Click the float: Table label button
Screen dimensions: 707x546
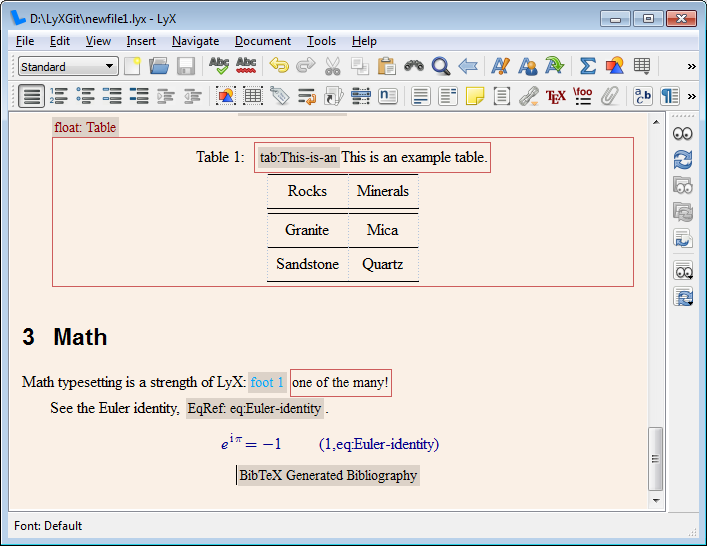tap(85, 127)
